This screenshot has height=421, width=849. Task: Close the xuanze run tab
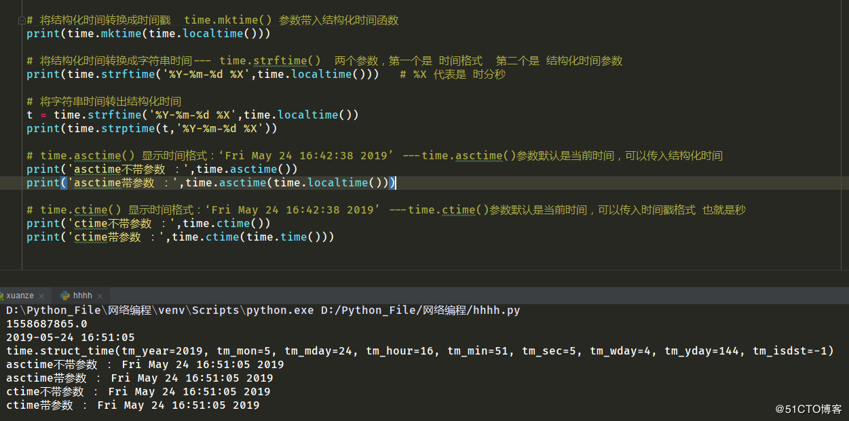(42, 296)
